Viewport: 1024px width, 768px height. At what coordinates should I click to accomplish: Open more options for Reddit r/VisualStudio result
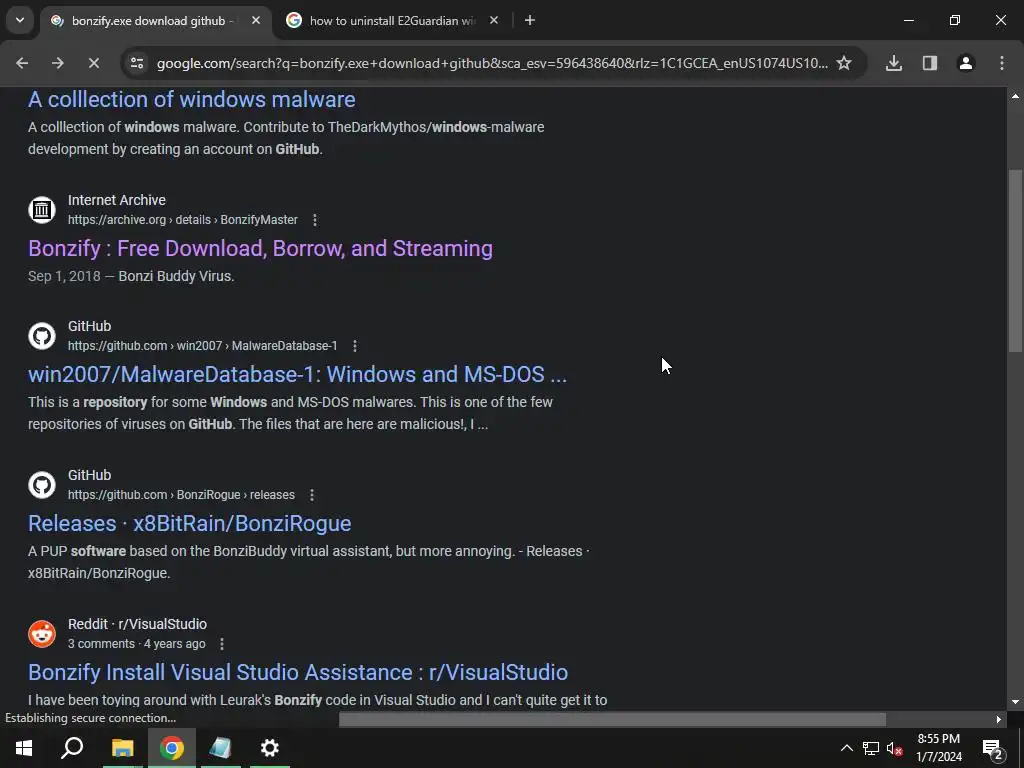[222, 644]
